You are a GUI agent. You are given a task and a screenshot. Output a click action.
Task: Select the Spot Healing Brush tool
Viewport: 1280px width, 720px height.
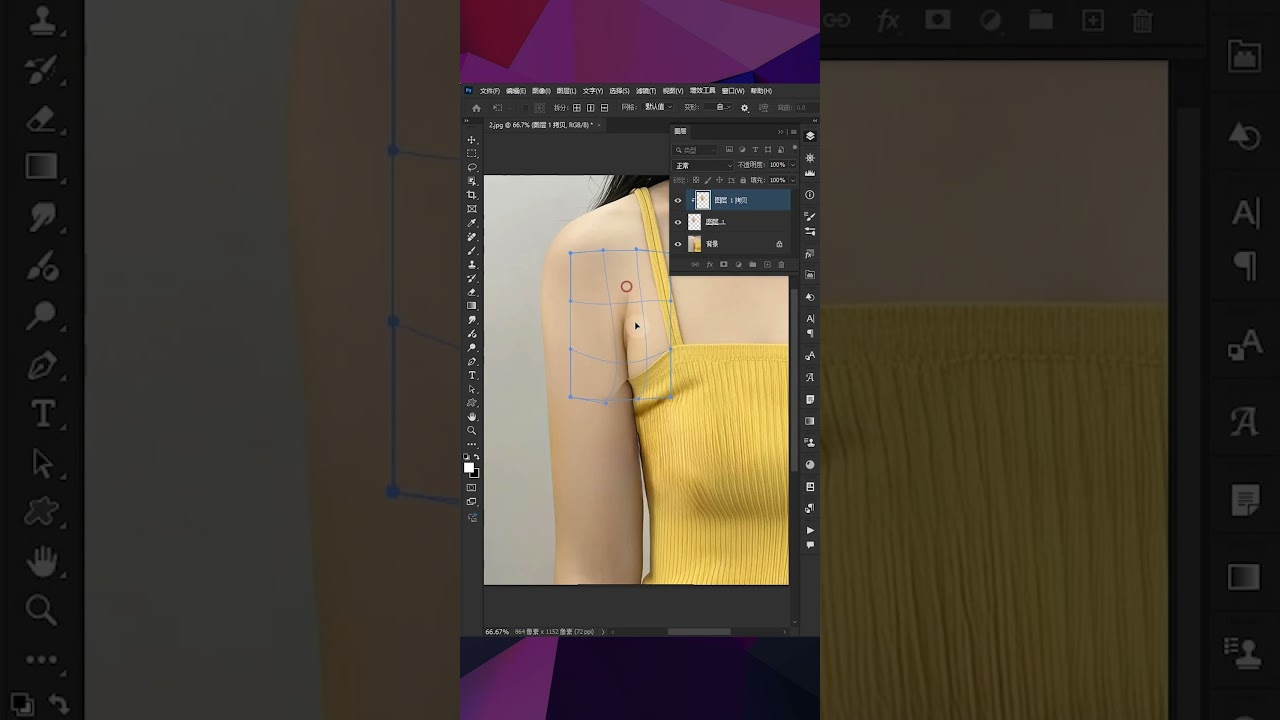pos(471,237)
